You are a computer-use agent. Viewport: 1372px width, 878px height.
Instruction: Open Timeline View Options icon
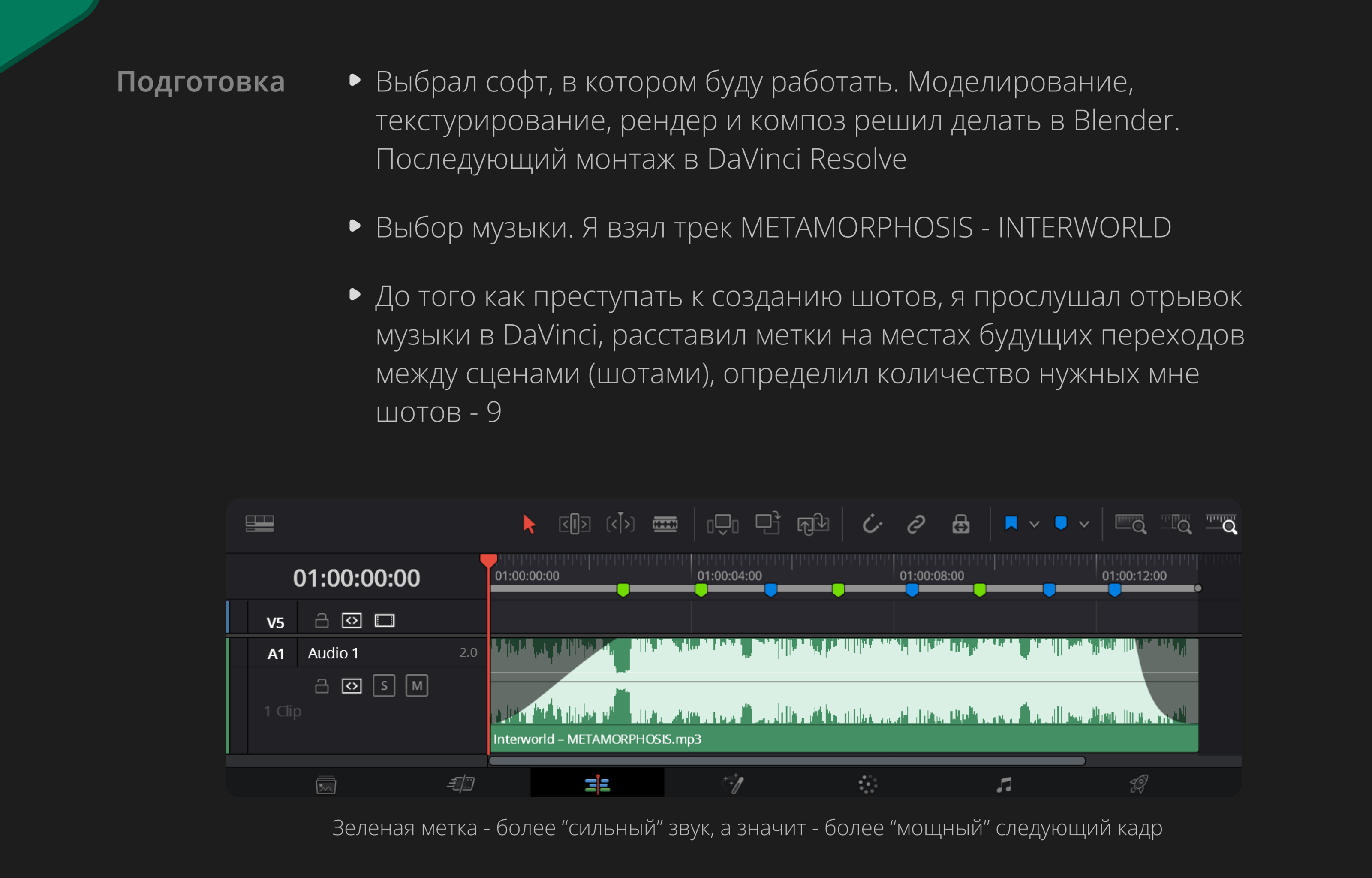(260, 523)
